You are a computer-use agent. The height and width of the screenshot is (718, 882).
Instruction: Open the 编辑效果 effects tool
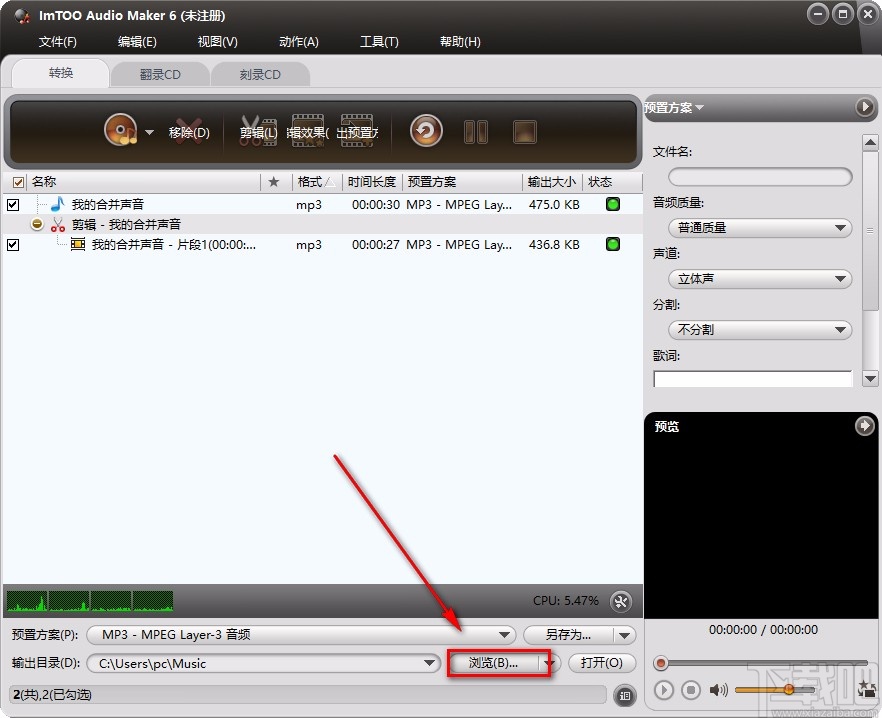tap(307, 130)
